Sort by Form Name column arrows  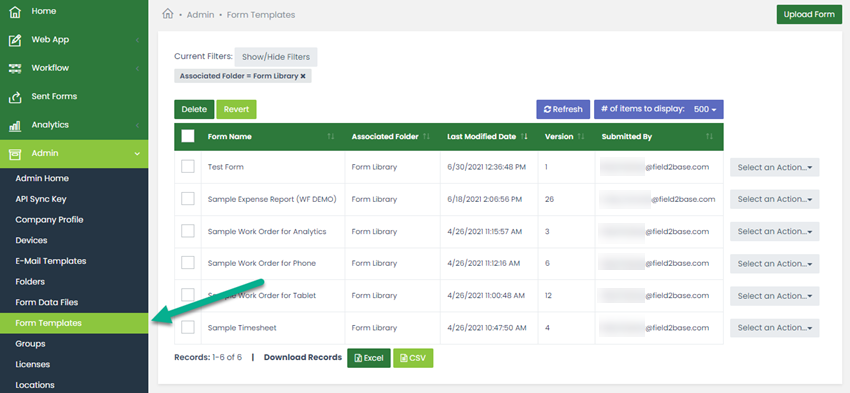tap(331, 137)
